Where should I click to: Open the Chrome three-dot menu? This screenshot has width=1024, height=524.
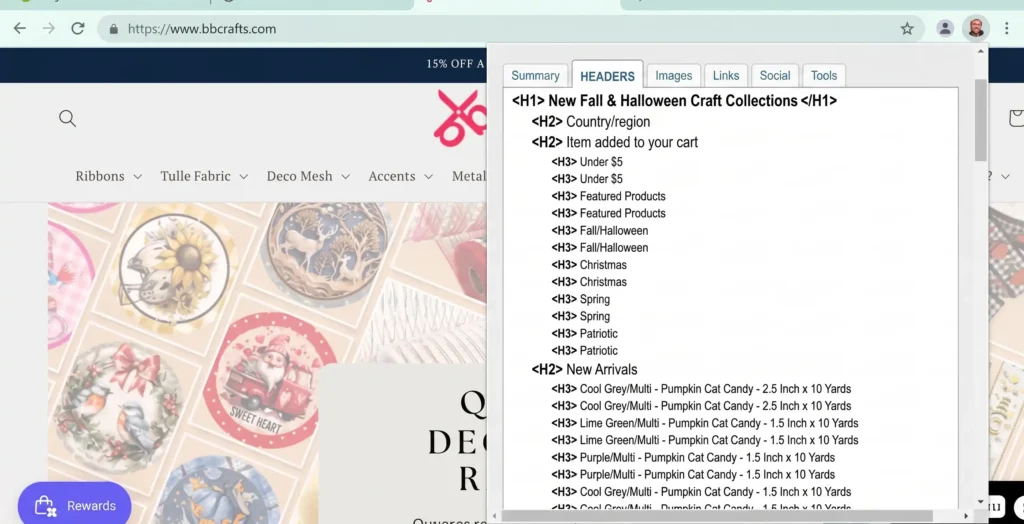(1007, 28)
